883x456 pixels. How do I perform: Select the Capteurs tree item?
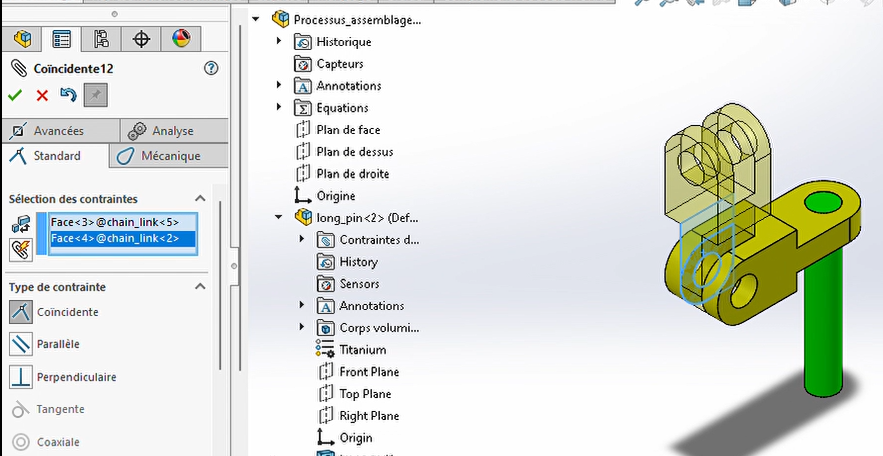click(340, 64)
